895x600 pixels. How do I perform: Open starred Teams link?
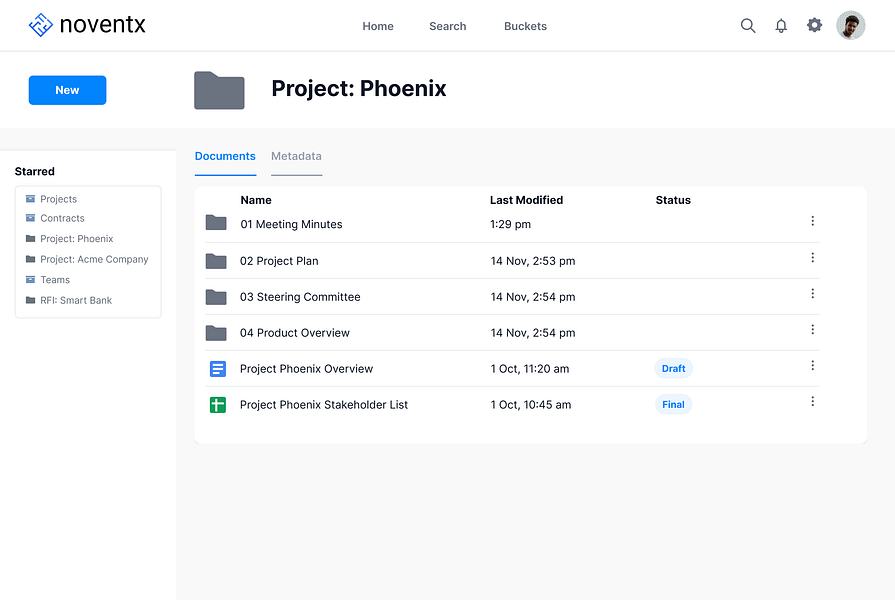click(x=55, y=280)
